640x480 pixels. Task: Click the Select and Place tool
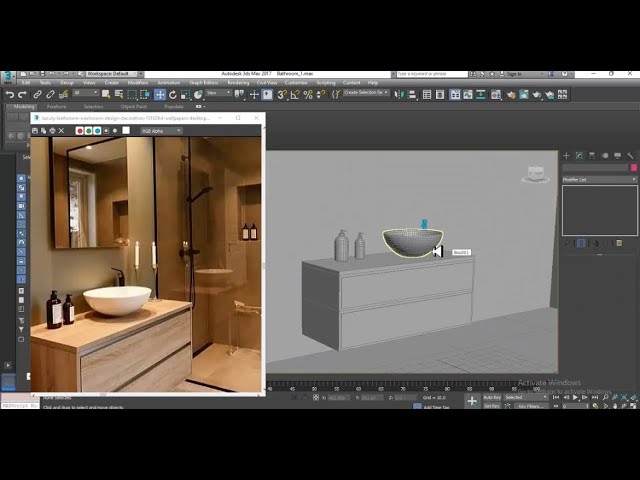tap(198, 95)
